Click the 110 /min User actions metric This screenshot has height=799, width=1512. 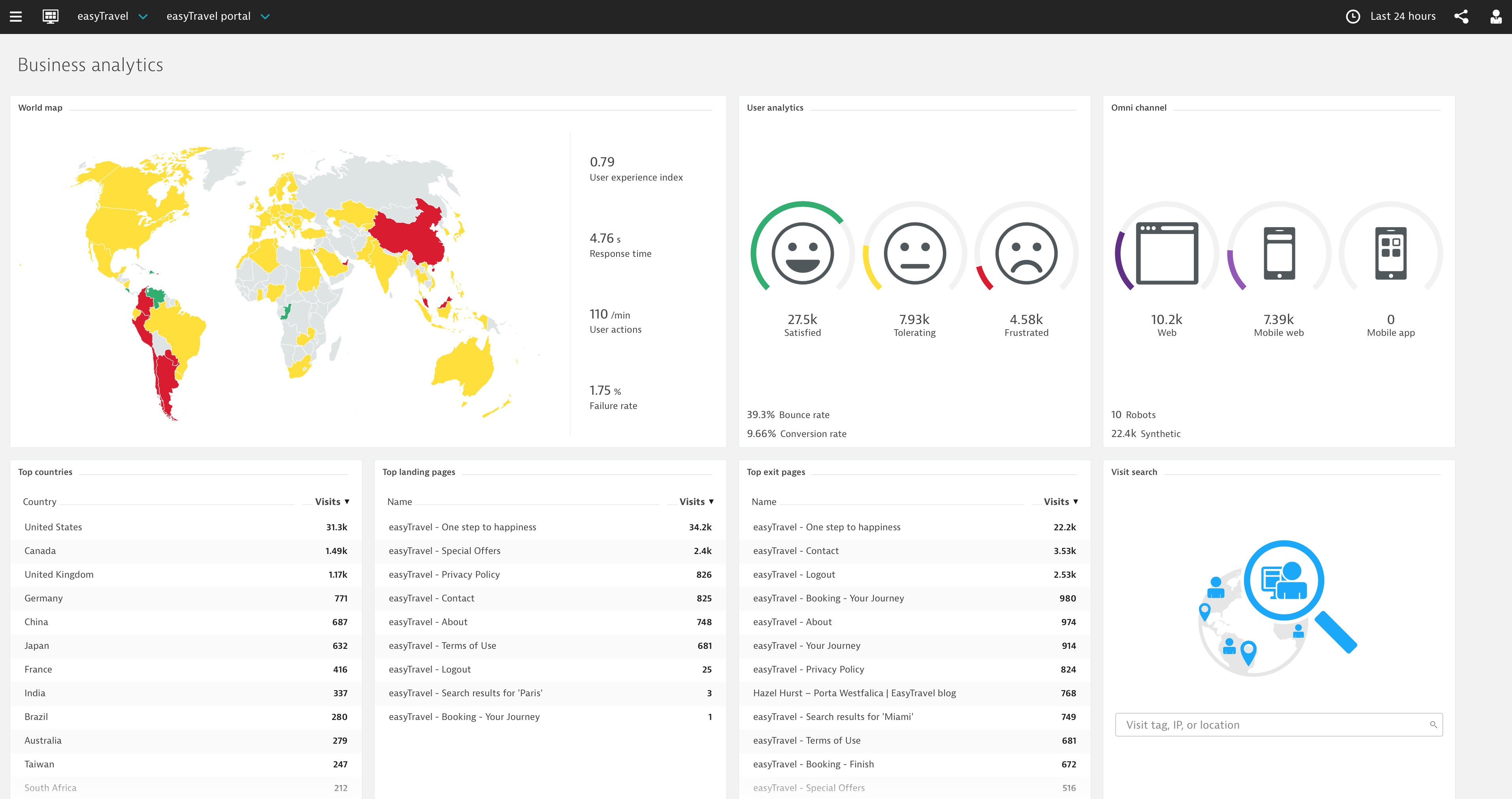pos(615,320)
